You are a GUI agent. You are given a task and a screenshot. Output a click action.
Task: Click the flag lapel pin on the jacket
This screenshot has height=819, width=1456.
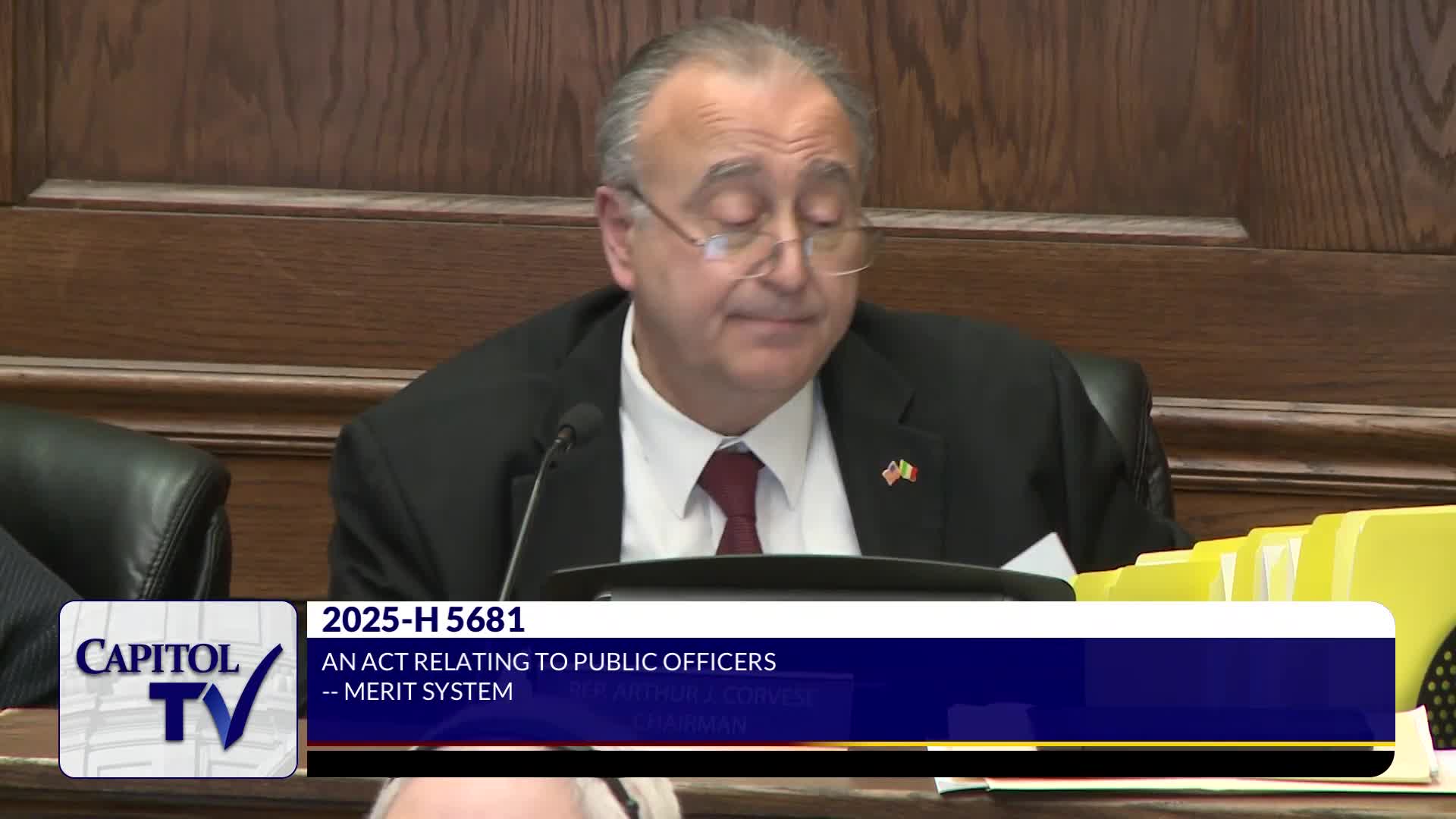pyautogui.click(x=900, y=472)
